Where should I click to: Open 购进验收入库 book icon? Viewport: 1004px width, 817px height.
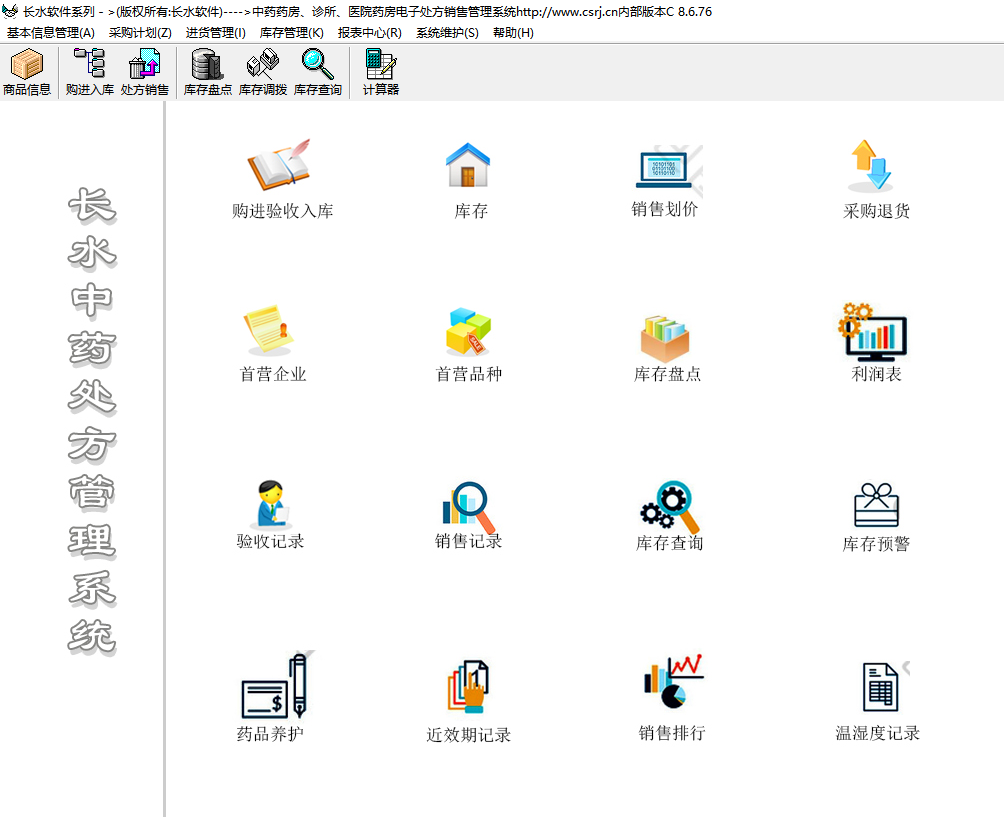279,165
